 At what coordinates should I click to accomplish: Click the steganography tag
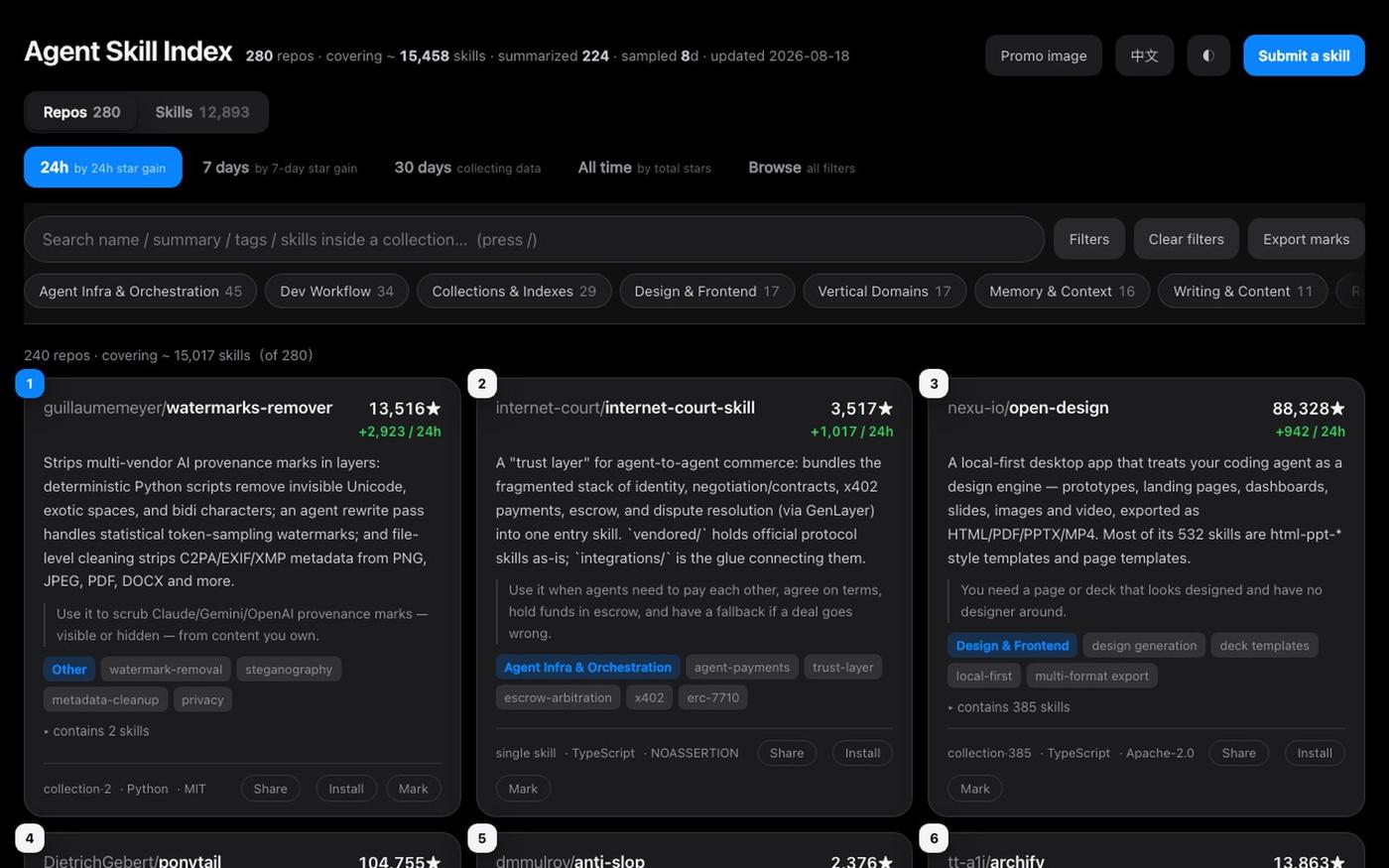tap(289, 670)
